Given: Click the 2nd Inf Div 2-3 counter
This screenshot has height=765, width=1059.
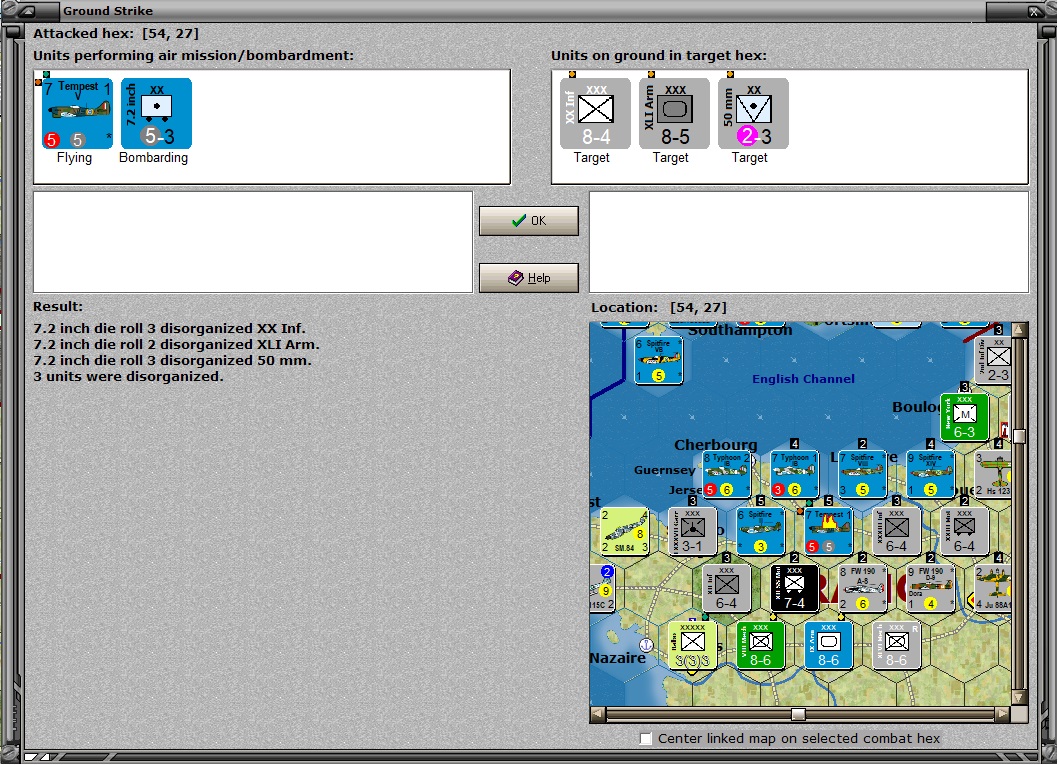Looking at the screenshot, I should [x=993, y=360].
